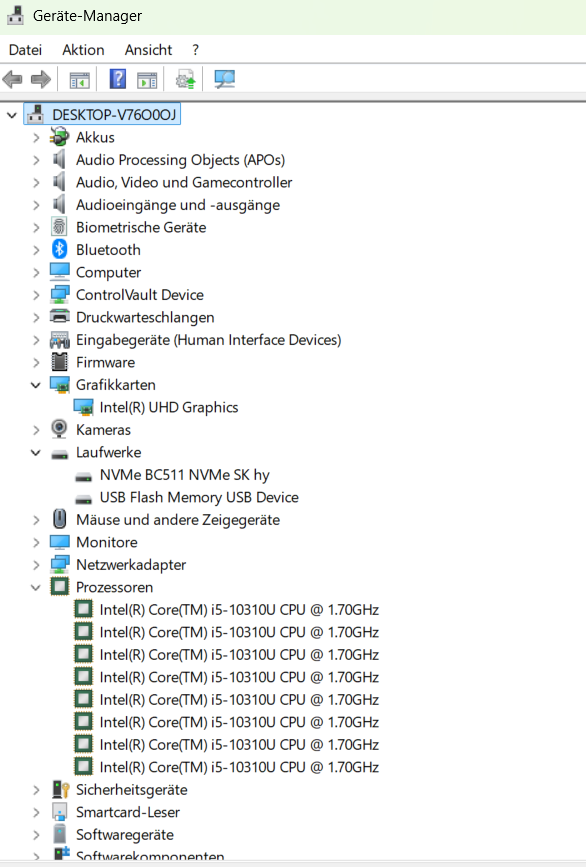
Task: Click the Scan for hardware changes icon
Action: 224,79
